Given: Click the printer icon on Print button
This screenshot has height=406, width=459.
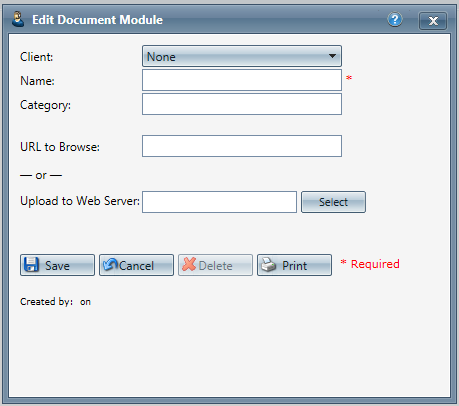Looking at the screenshot, I should 268,265.
